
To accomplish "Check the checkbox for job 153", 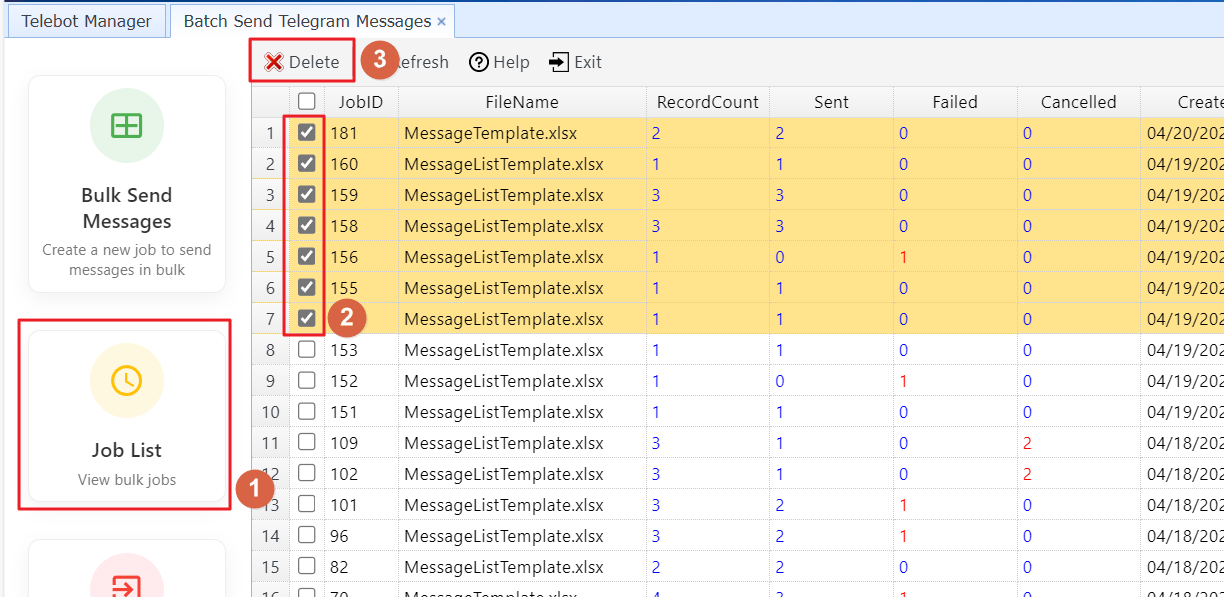I will point(307,350).
